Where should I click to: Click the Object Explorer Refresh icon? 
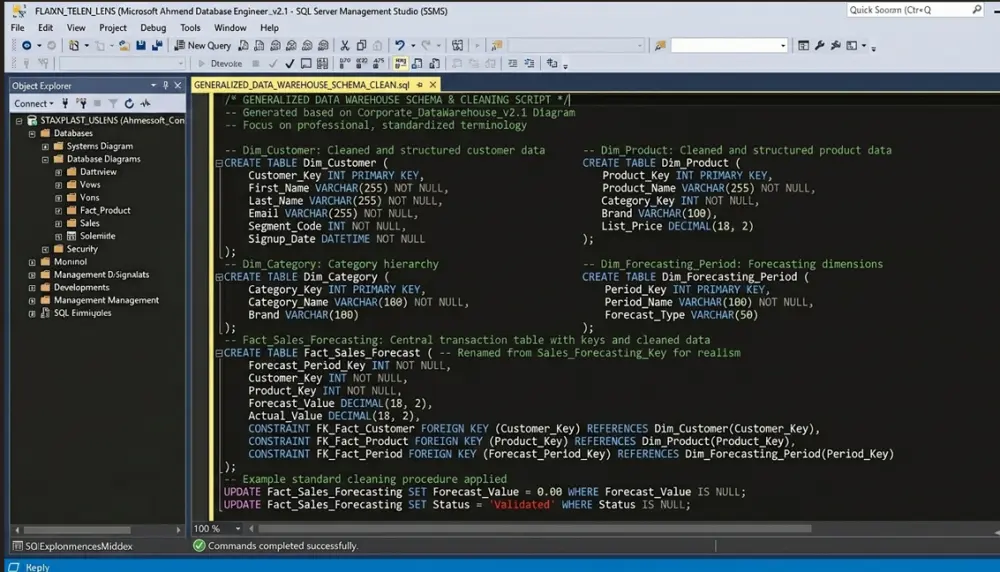click(x=129, y=103)
